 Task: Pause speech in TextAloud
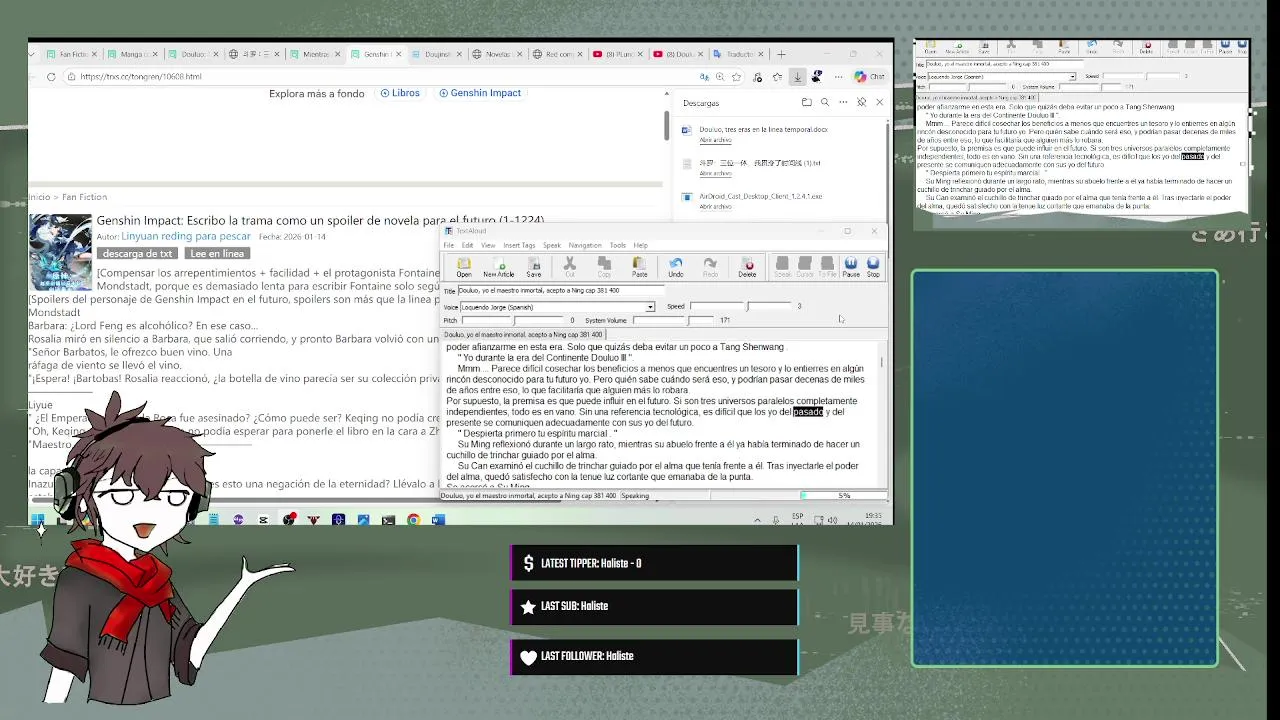[x=851, y=267]
